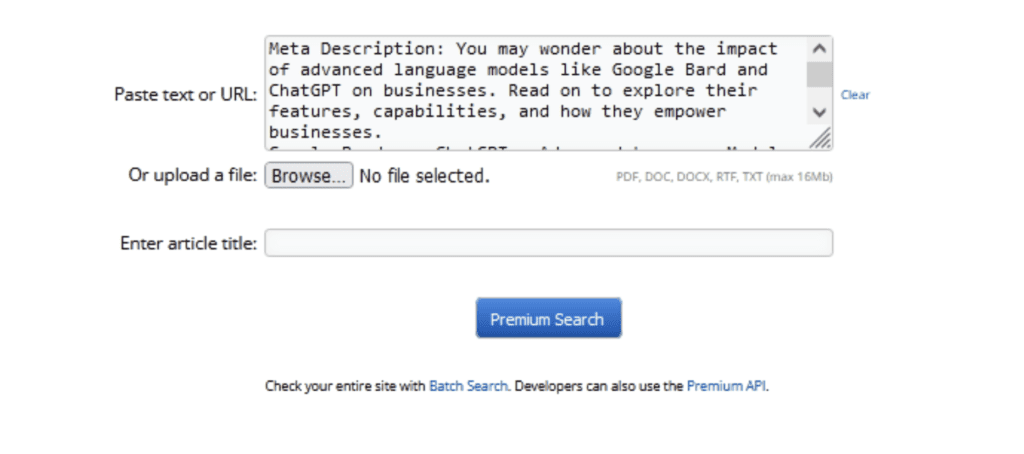This screenshot has height=454, width=1024.
Task: Click the text area resize handle corner
Action: [x=821, y=139]
